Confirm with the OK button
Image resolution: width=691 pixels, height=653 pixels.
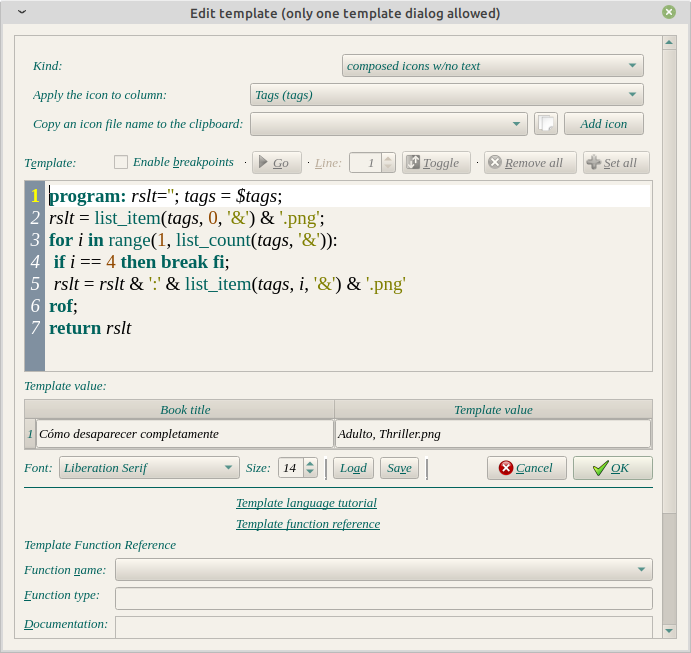(x=613, y=467)
